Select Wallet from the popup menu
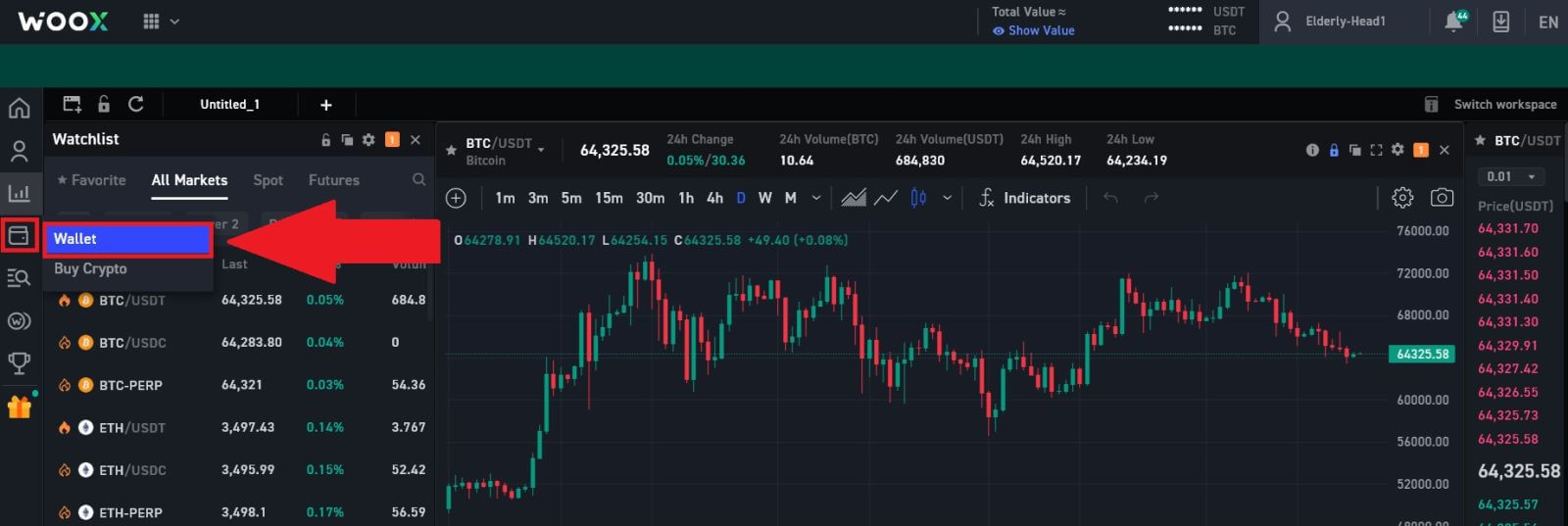1568x526 pixels. 127,239
